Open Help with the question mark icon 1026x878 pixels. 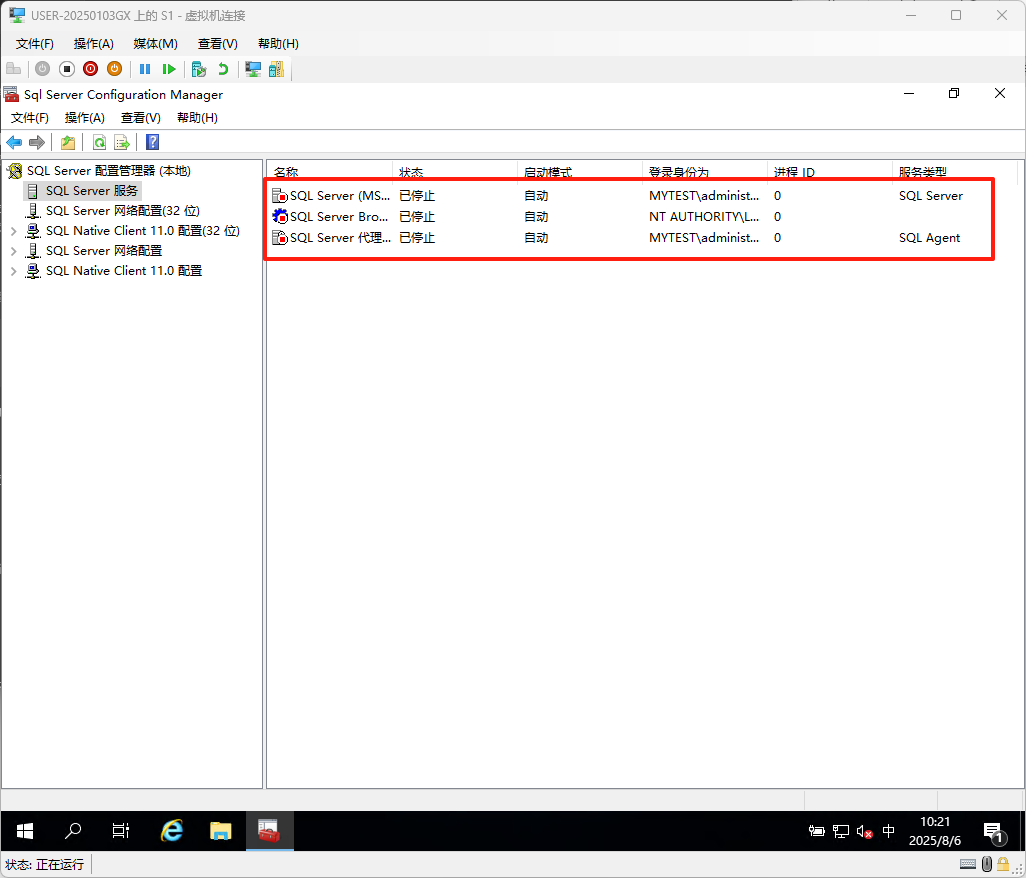(152, 142)
